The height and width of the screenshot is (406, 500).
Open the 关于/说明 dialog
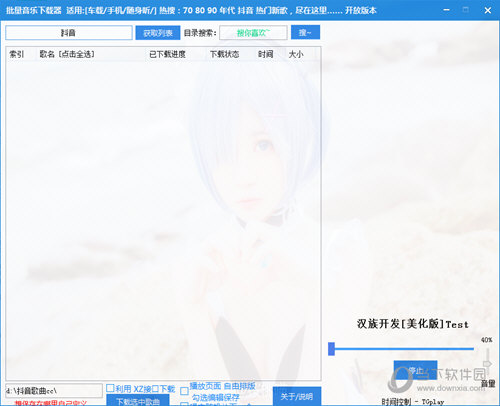click(x=297, y=396)
